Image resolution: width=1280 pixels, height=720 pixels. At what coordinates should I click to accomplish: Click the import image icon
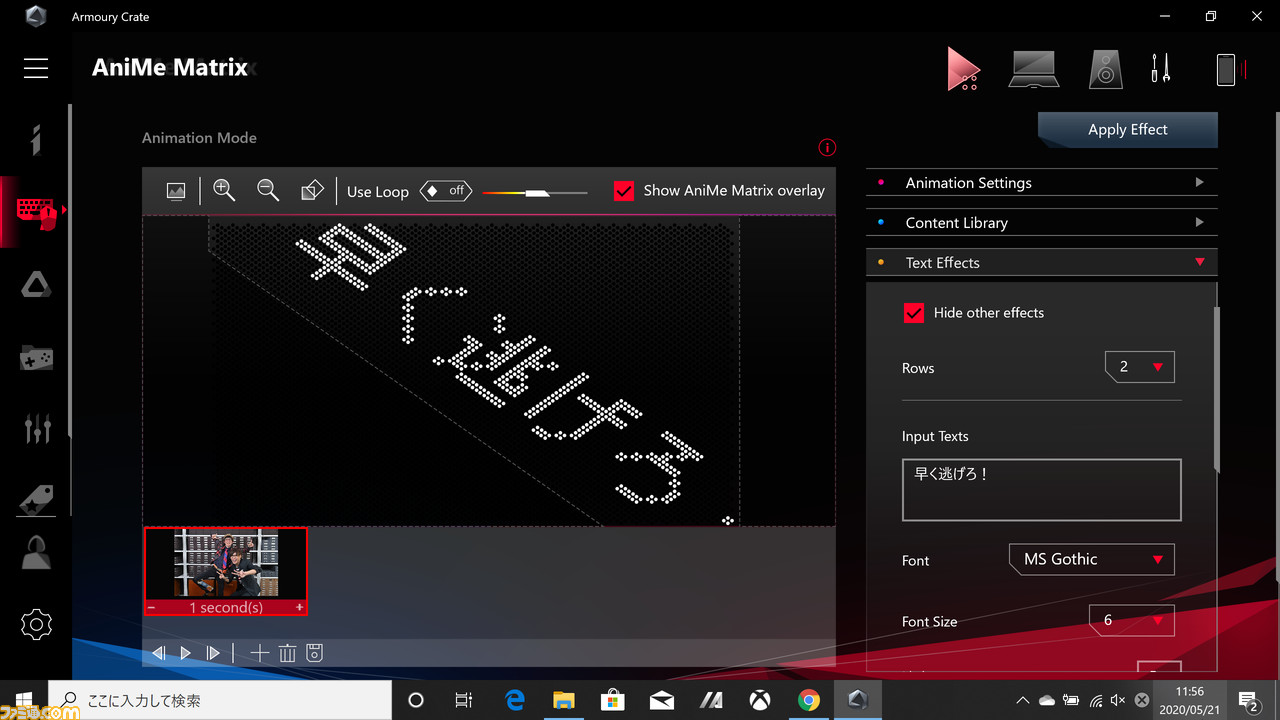pyautogui.click(x=176, y=190)
